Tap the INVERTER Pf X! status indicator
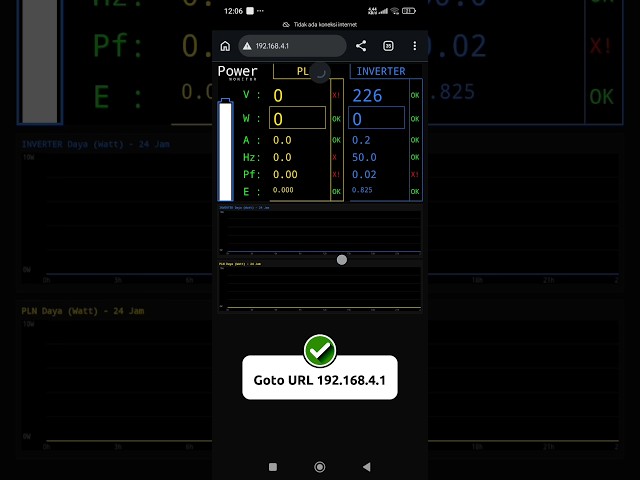Viewport: 640px width, 480px height. pyautogui.click(x=415, y=174)
